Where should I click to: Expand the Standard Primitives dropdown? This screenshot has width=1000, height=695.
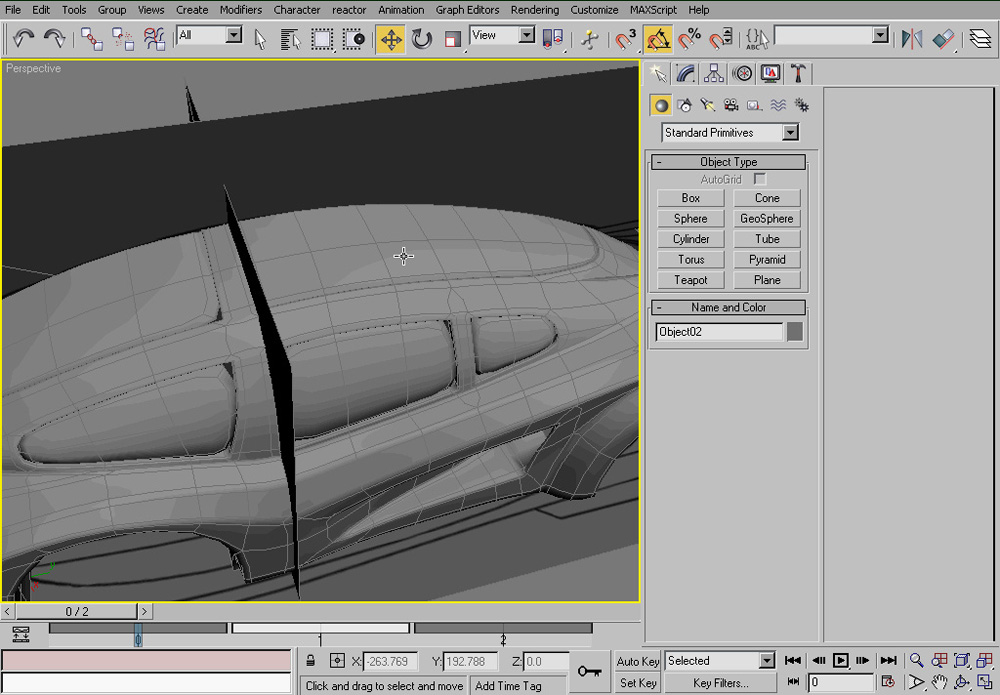click(x=790, y=132)
